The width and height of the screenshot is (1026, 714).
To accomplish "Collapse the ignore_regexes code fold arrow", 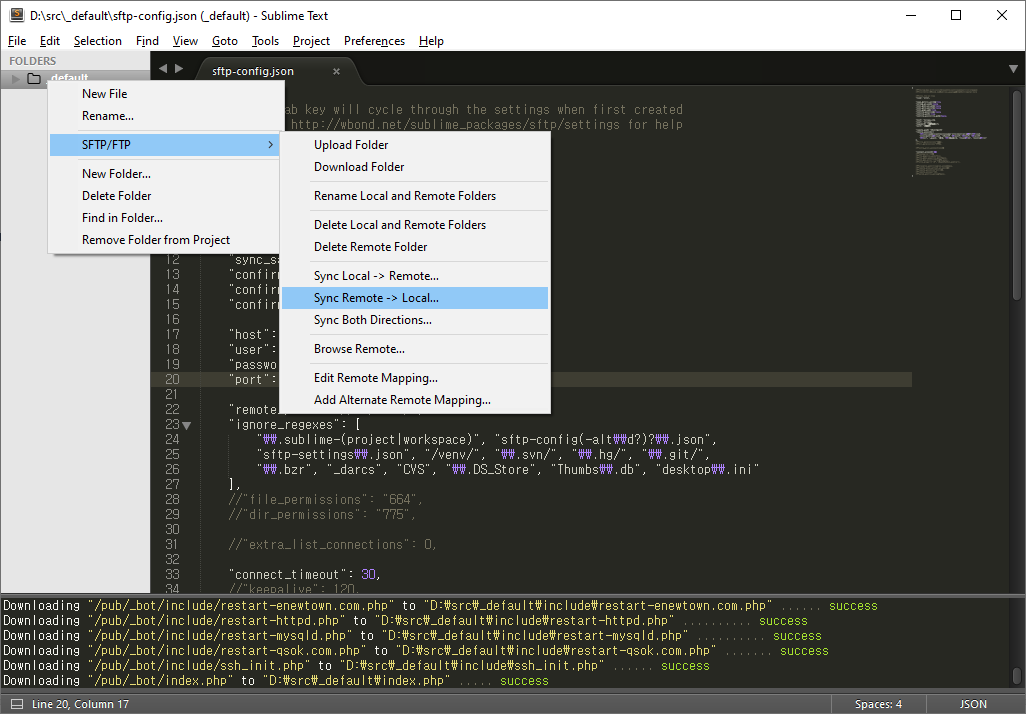I will click(x=187, y=425).
